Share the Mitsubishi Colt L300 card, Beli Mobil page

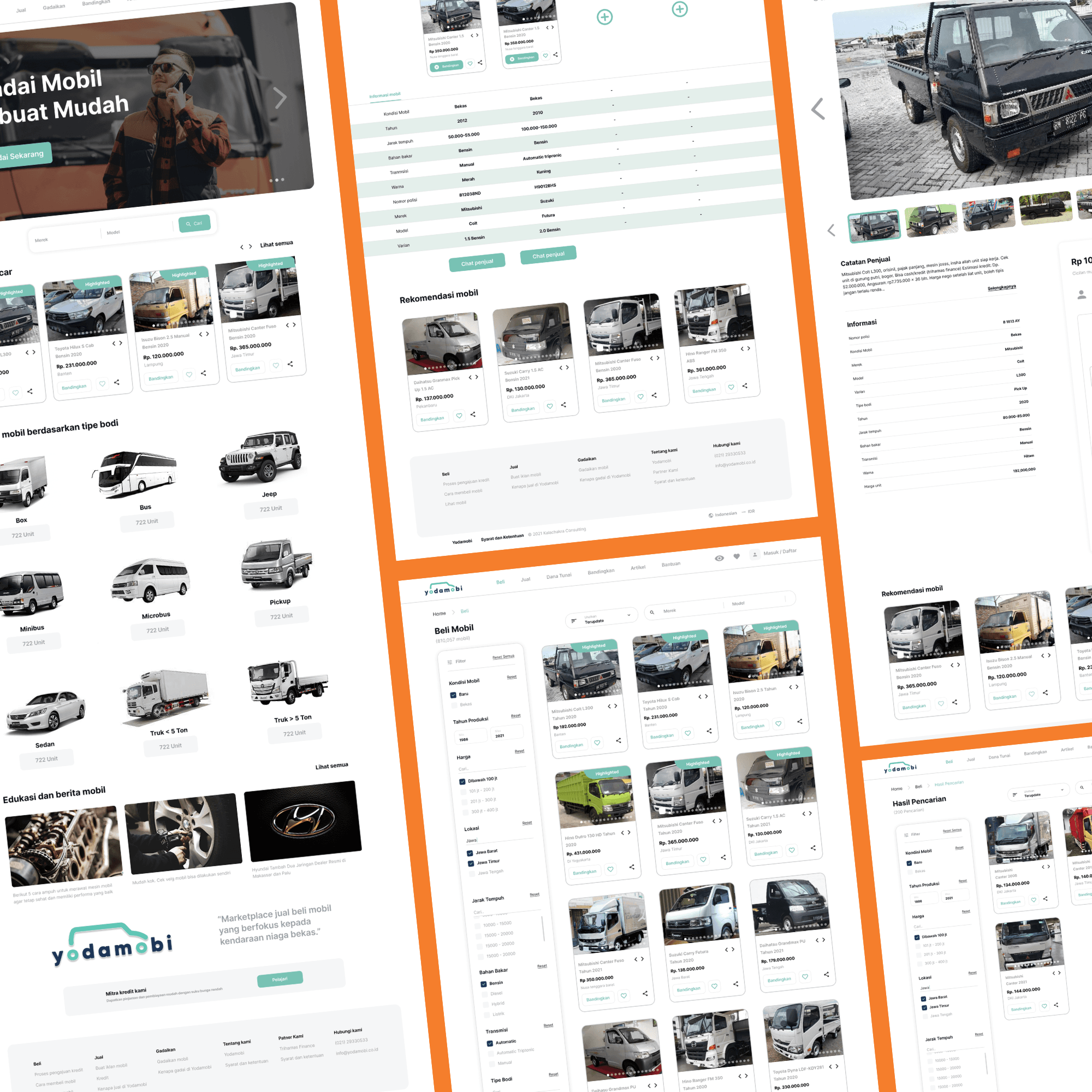[619, 740]
